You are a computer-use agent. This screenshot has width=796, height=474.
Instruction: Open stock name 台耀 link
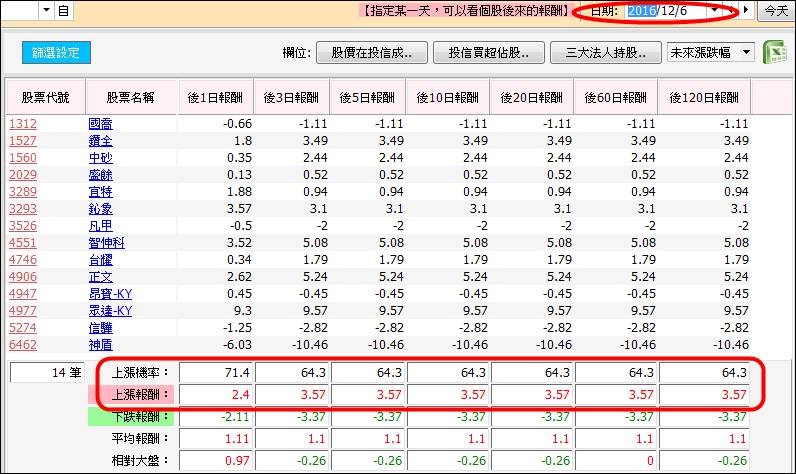[x=101, y=260]
